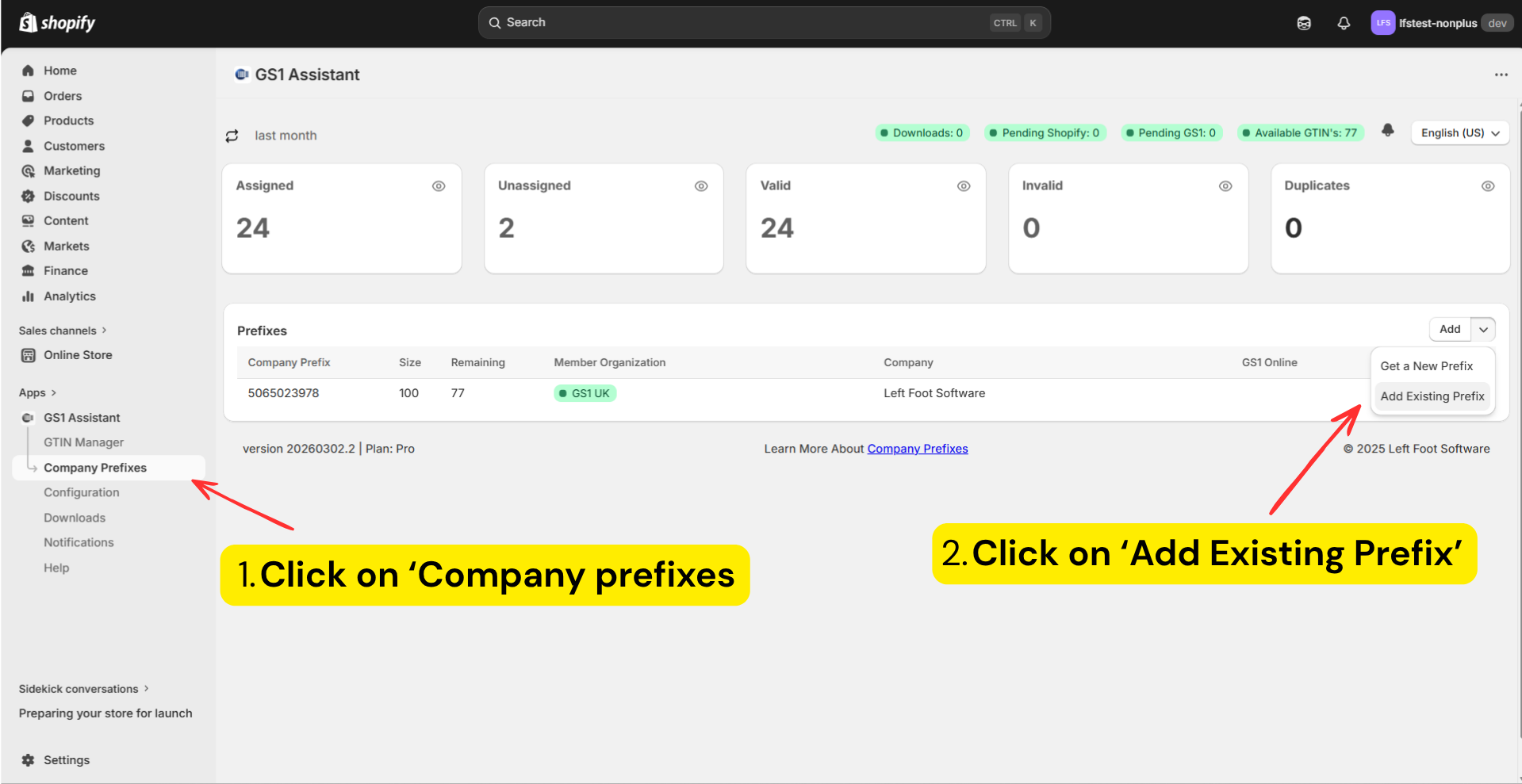Click the dev badge by store name
The height and width of the screenshot is (784, 1522).
[x=1497, y=23]
